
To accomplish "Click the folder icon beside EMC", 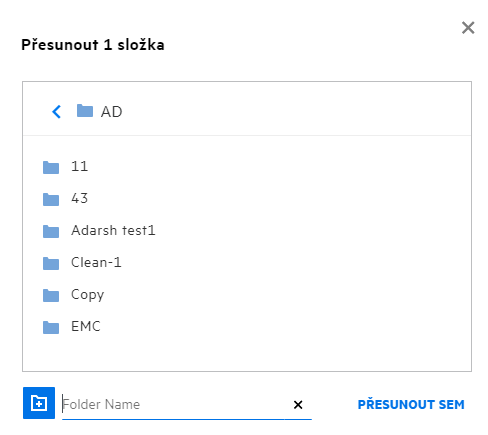I will pos(51,327).
